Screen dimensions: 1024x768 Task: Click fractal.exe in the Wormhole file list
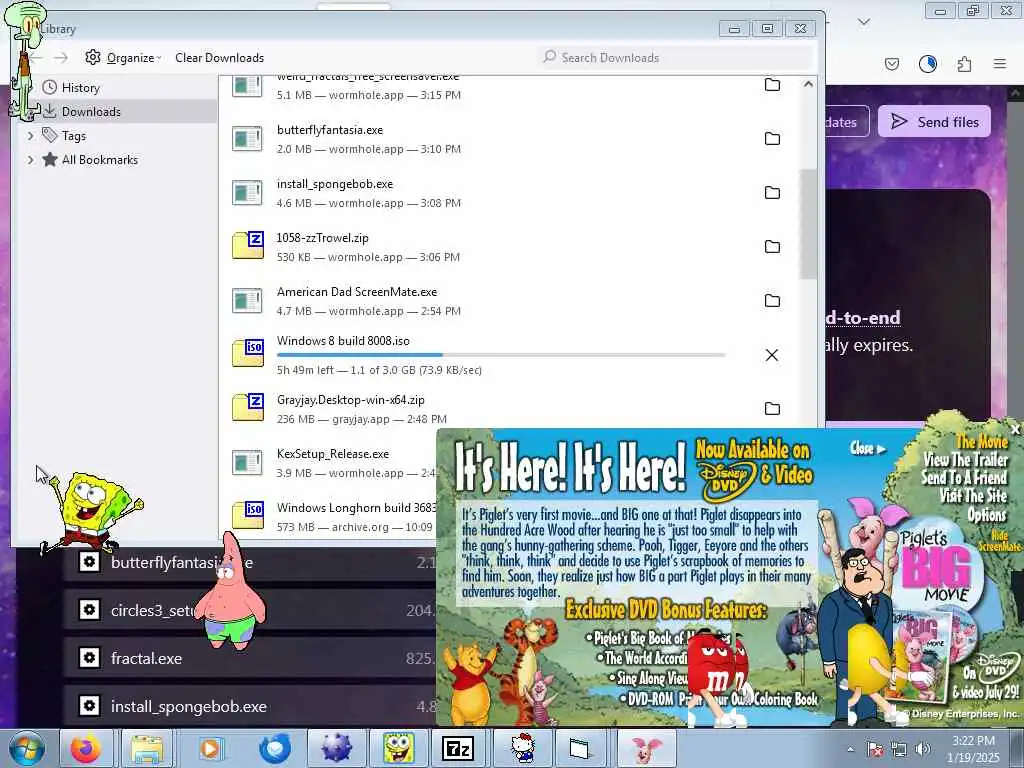click(146, 658)
